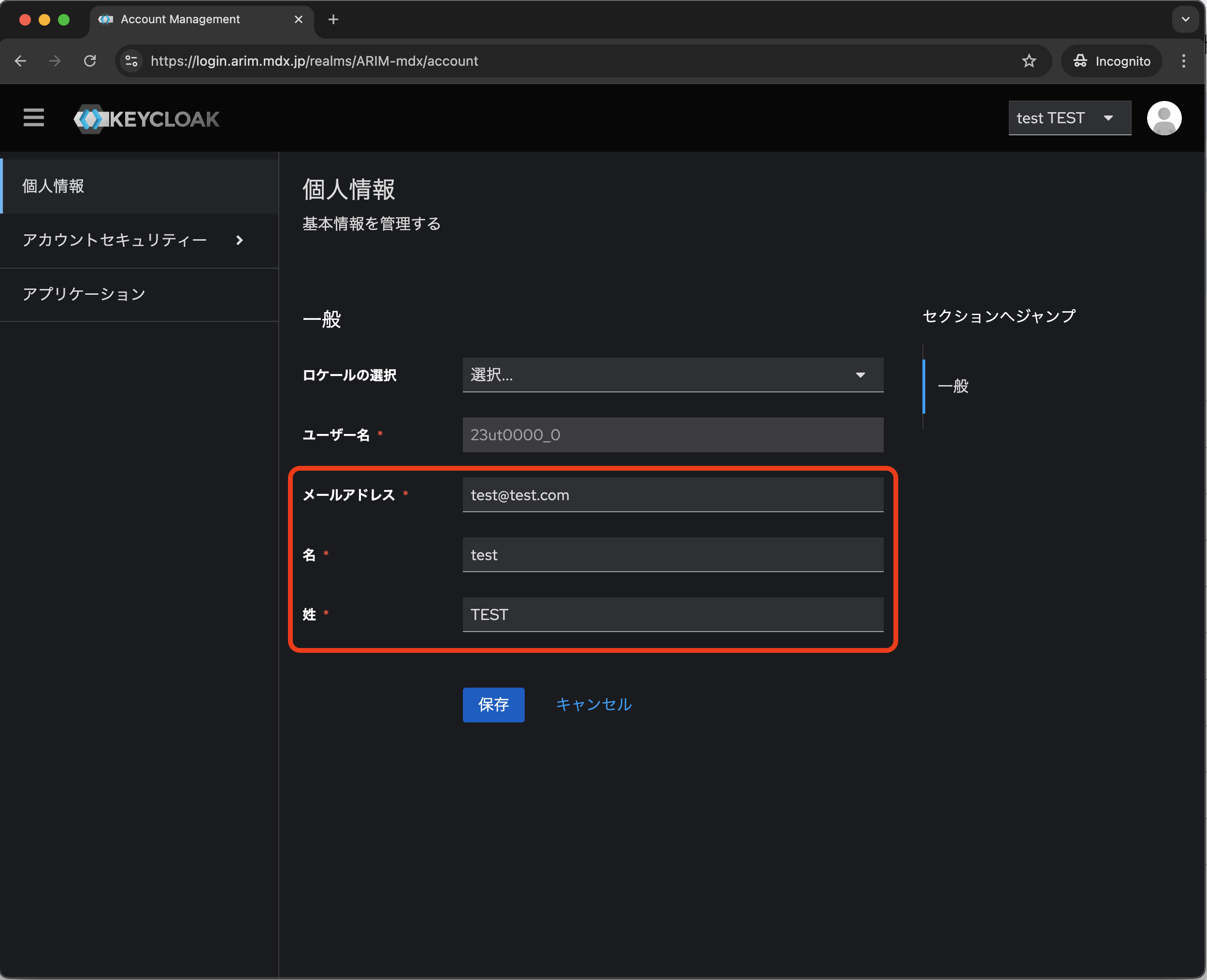Reload the page
Screen dimensions: 1207x980
[x=90, y=61]
